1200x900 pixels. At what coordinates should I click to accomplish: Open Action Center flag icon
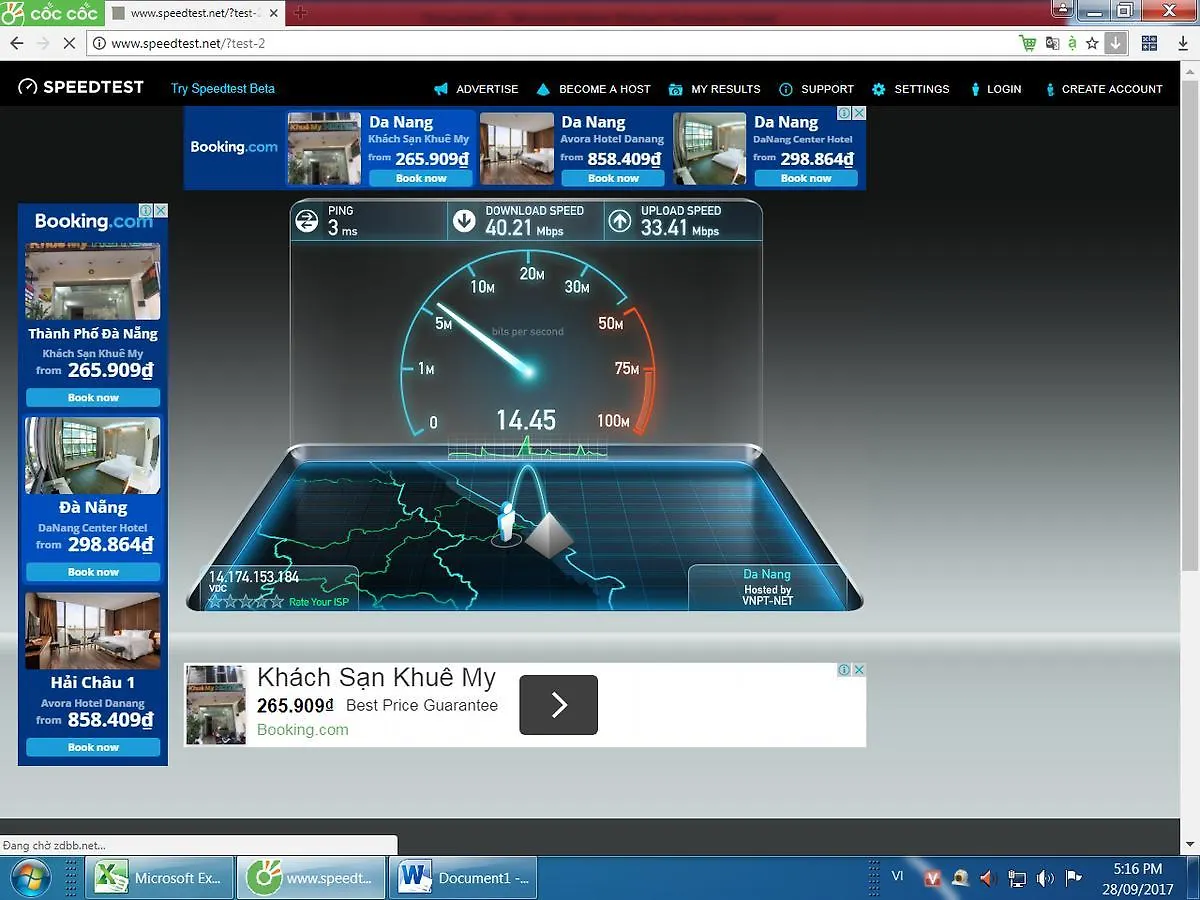(x=1074, y=878)
